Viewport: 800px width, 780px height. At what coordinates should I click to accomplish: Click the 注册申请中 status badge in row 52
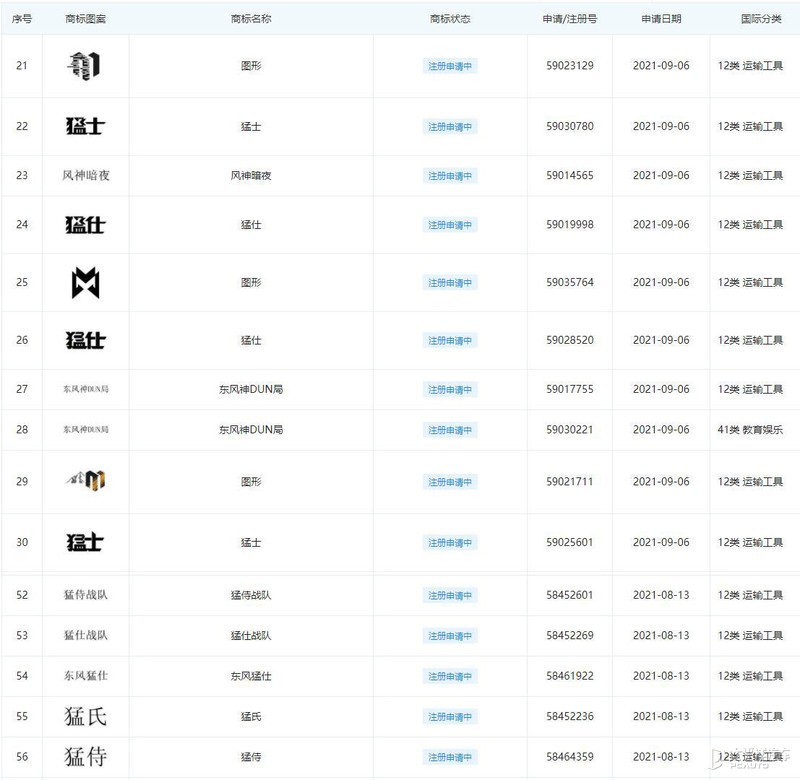point(450,596)
